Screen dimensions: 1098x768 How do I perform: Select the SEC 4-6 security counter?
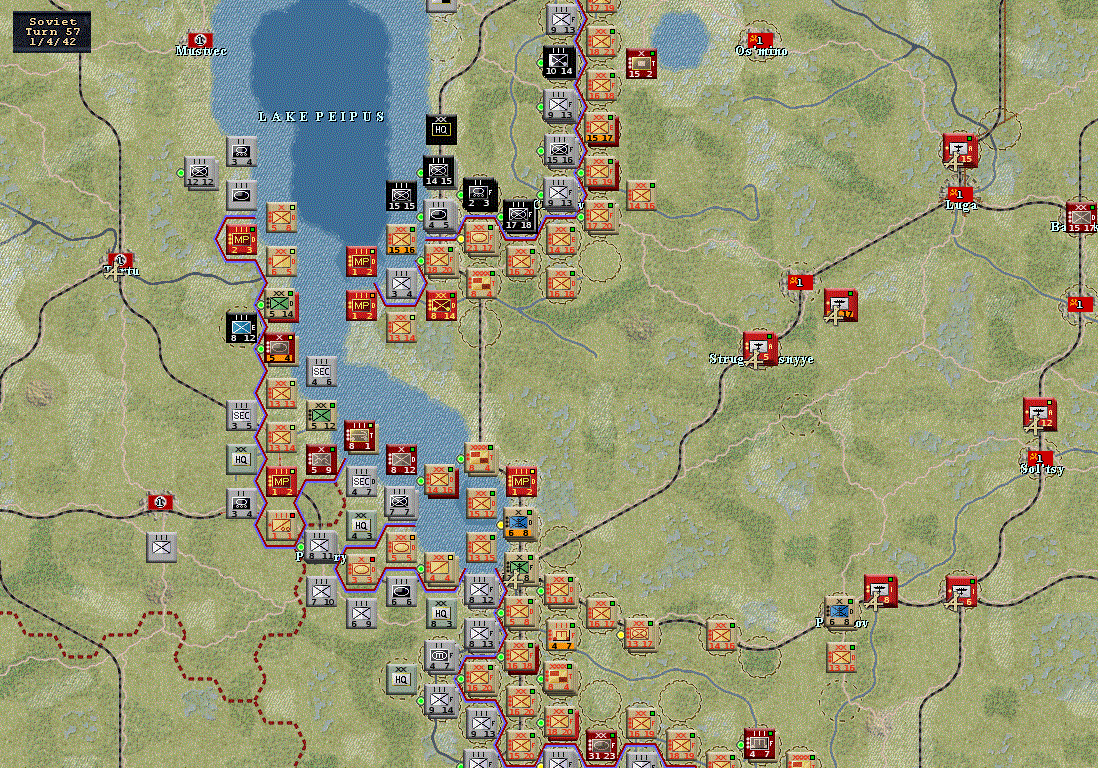(321, 372)
